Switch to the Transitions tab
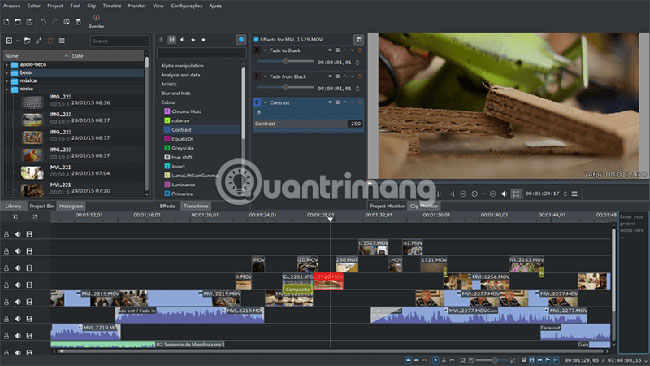 click(196, 206)
